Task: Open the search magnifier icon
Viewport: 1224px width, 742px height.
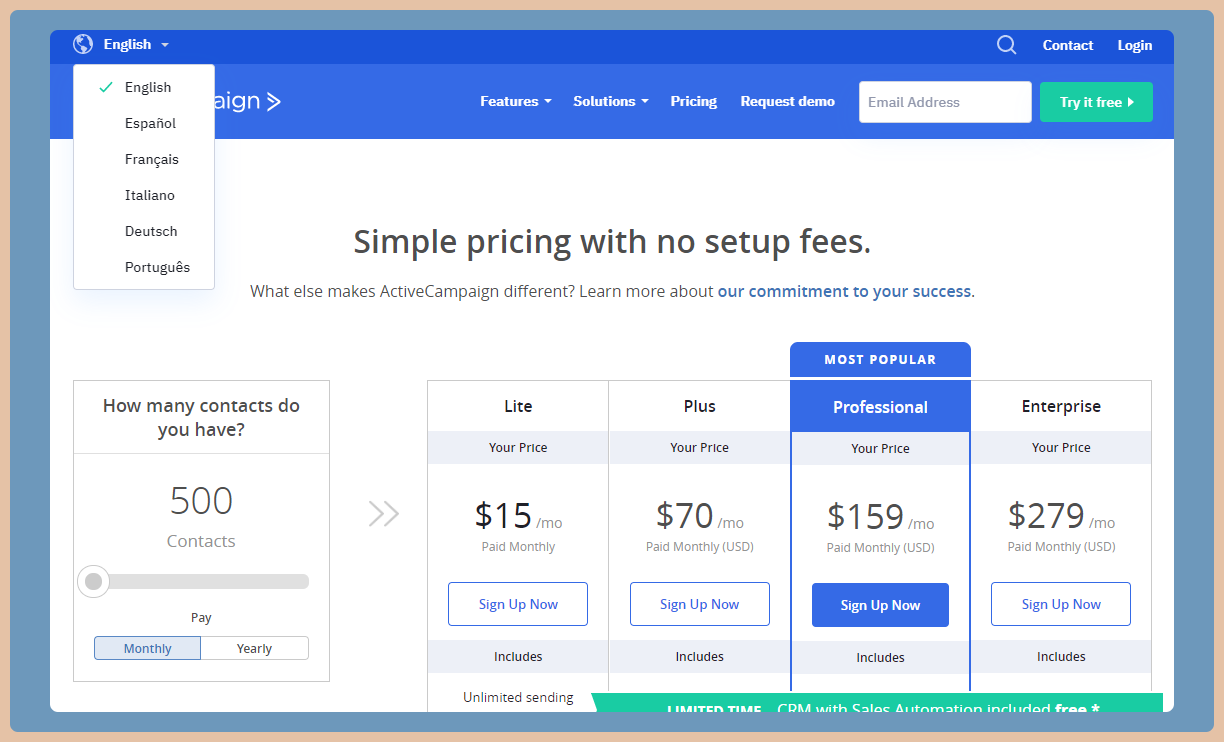Action: click(1007, 45)
